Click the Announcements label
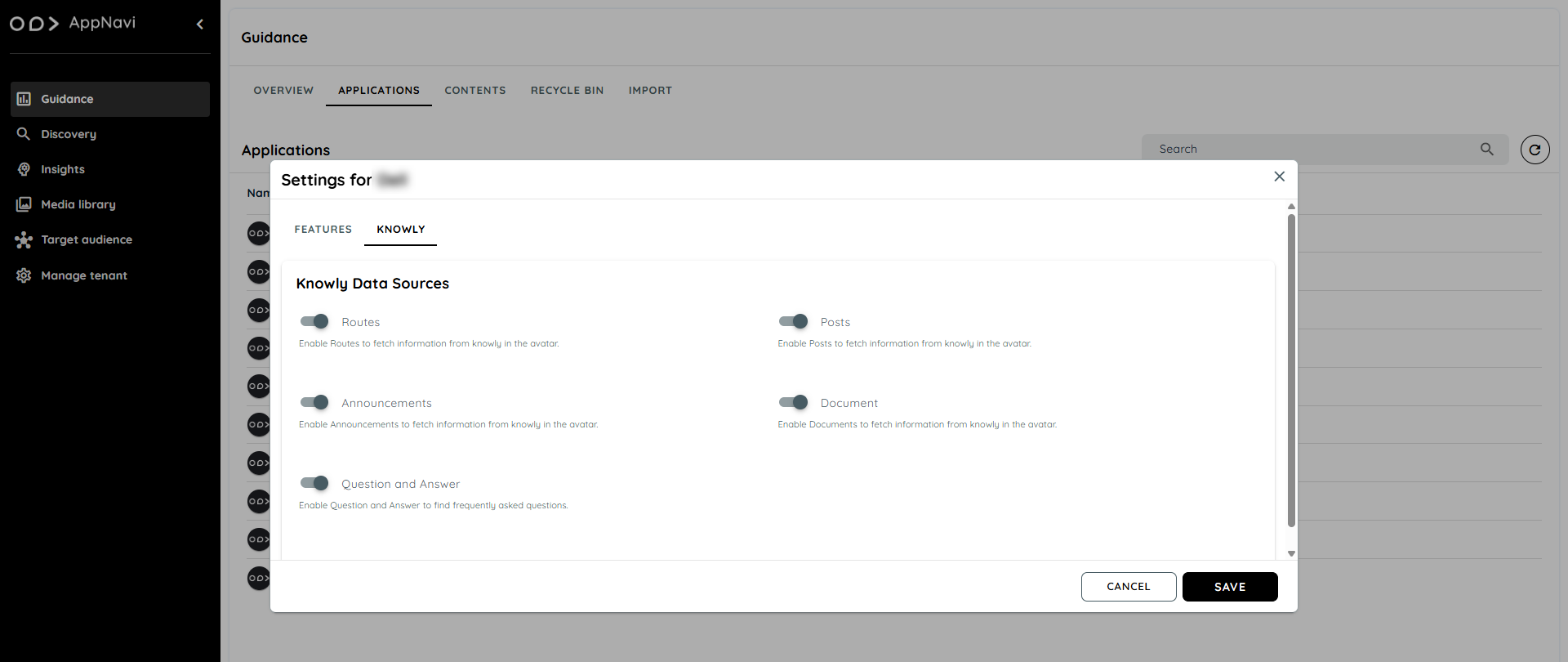The image size is (1568, 662). click(x=386, y=403)
